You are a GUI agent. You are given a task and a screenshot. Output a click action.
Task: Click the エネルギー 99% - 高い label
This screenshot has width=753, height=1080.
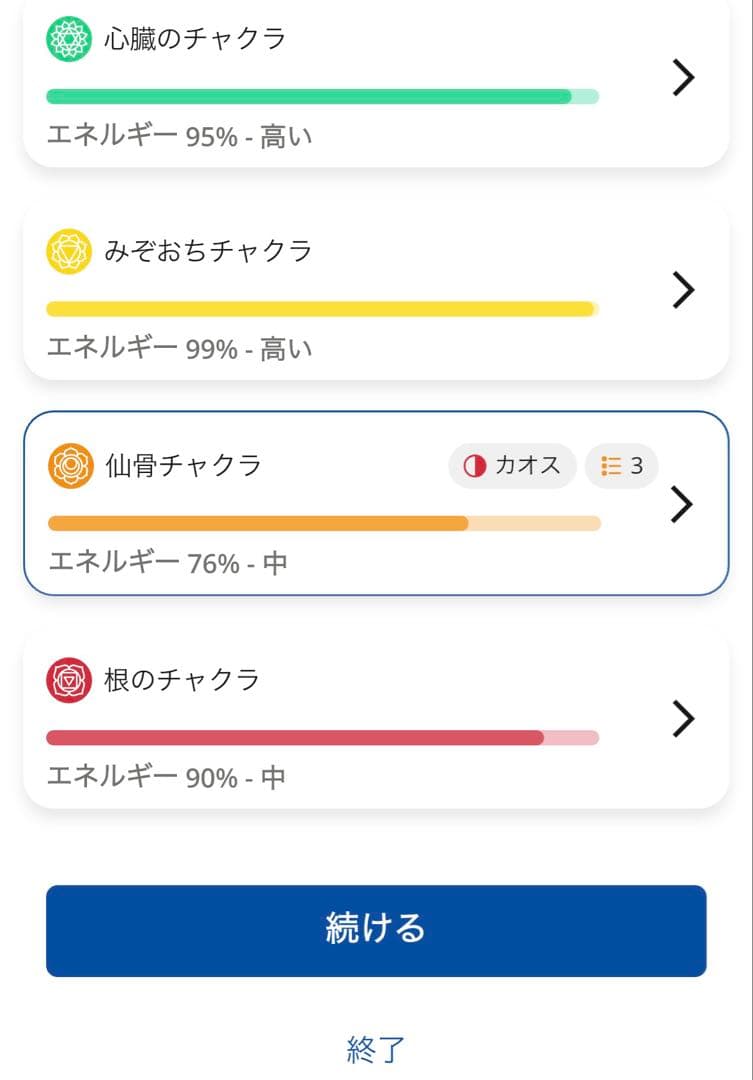point(180,348)
